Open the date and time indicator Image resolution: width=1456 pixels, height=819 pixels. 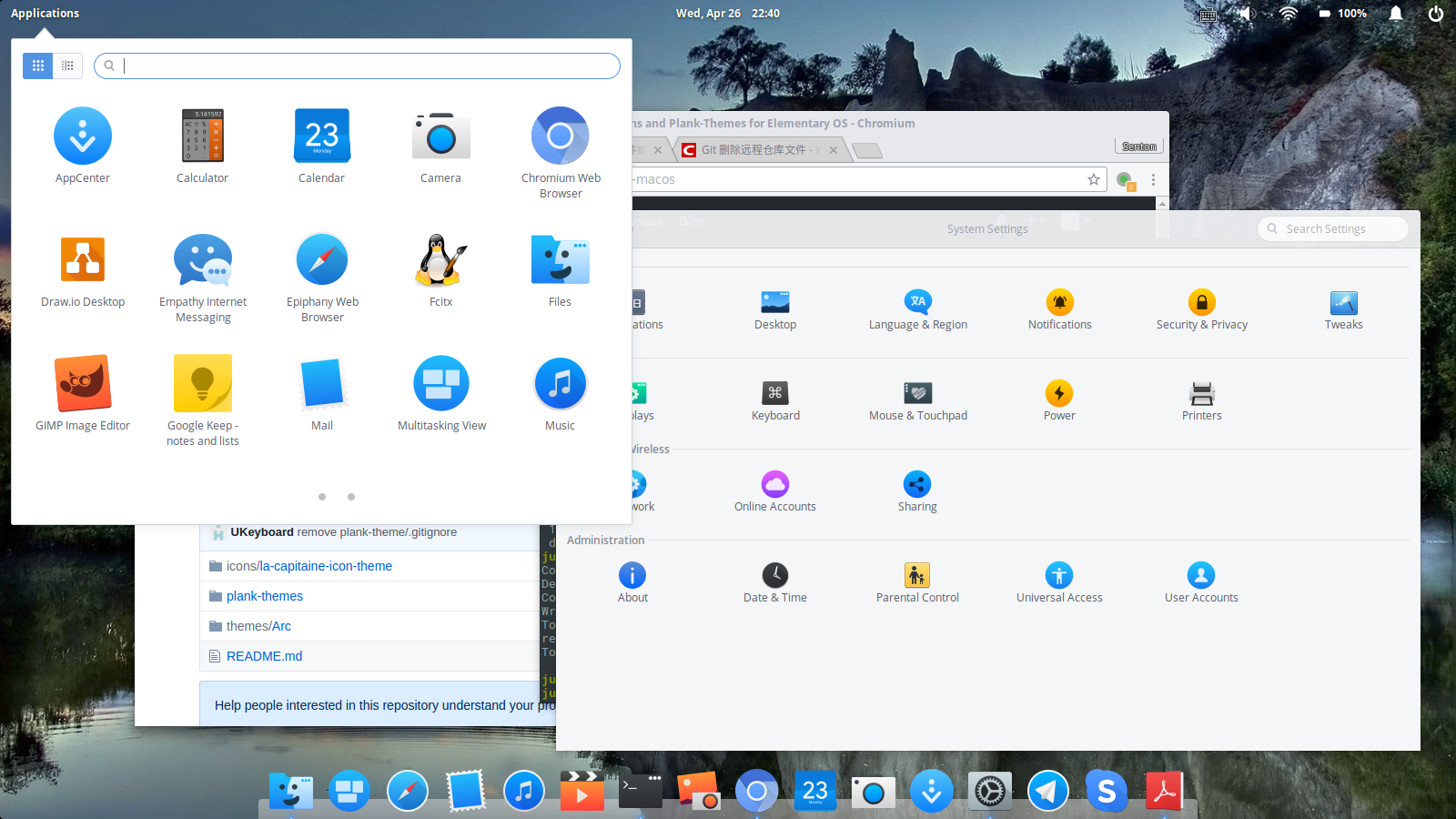[728, 13]
